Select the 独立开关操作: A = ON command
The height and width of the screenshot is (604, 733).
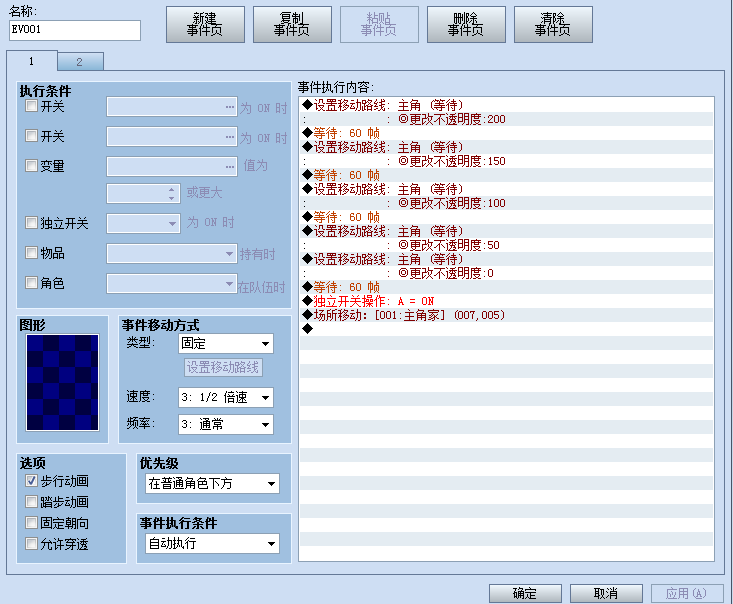tap(507, 301)
